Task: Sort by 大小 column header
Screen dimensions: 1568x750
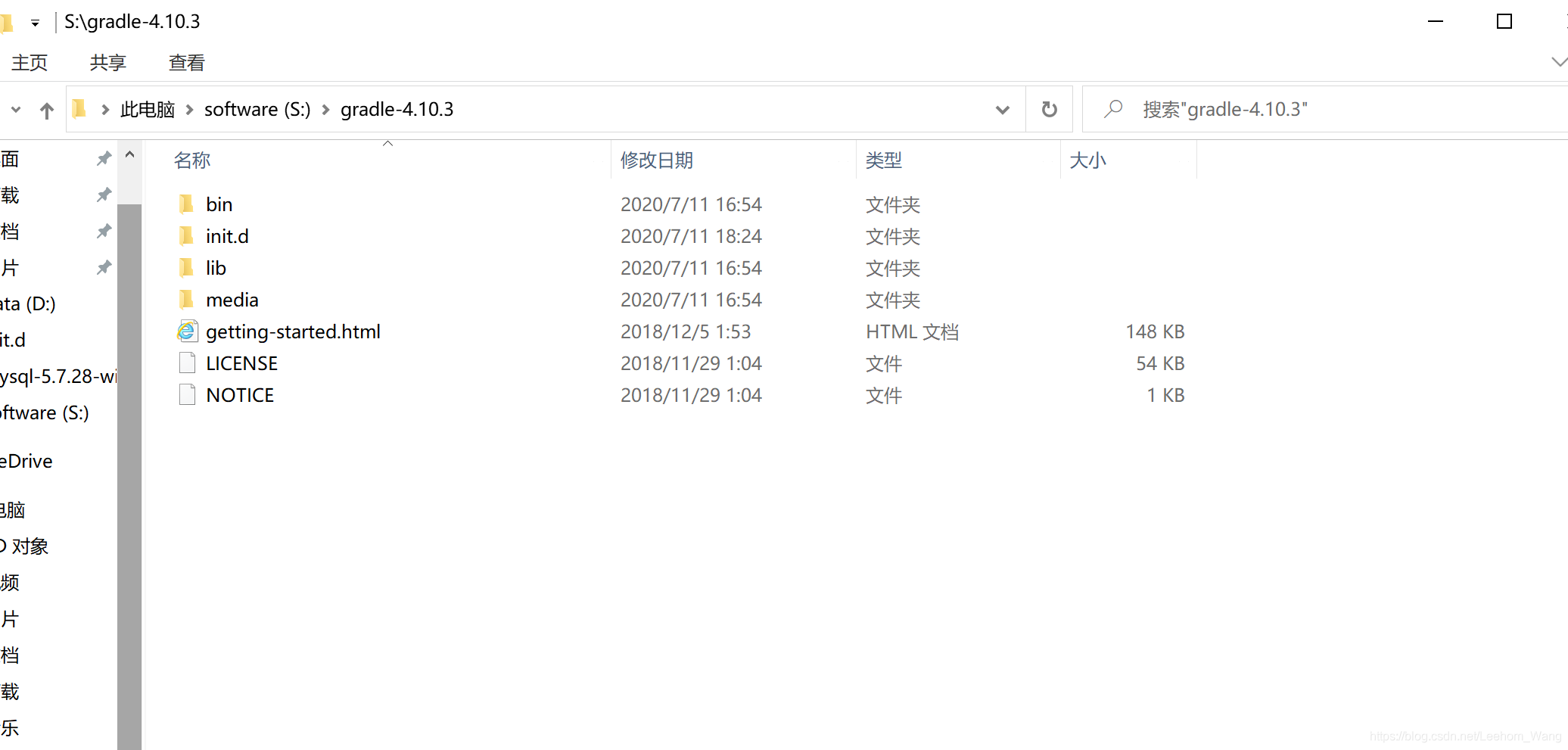Action: (x=1088, y=160)
